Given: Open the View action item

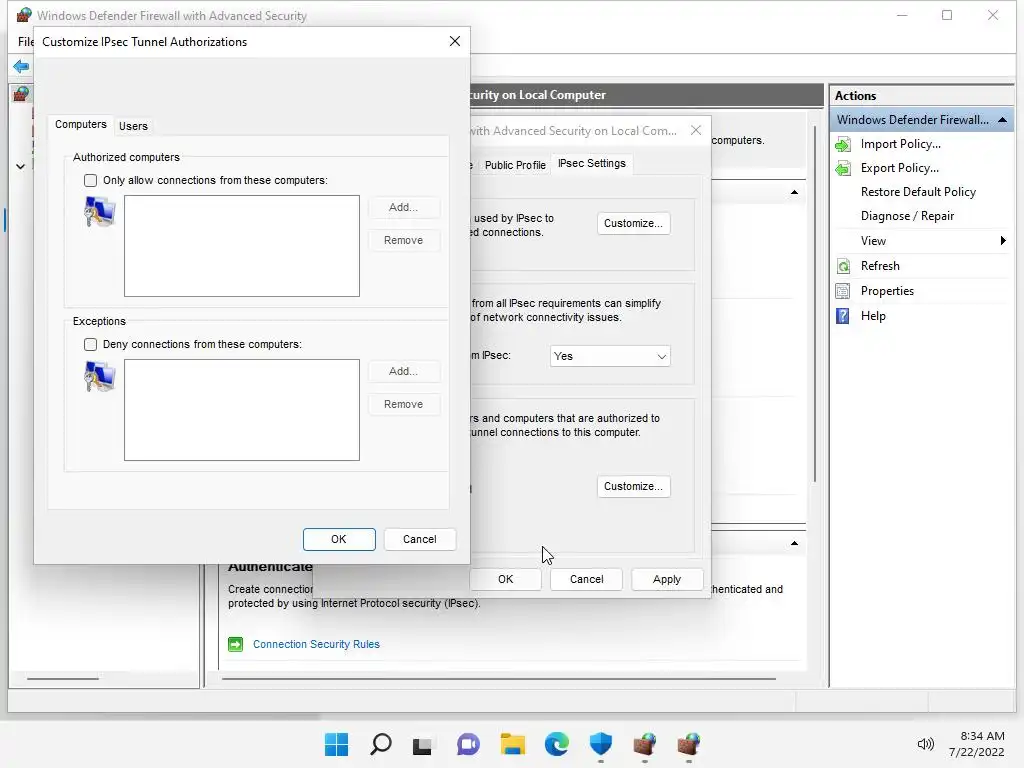Looking at the screenshot, I should coord(873,241).
